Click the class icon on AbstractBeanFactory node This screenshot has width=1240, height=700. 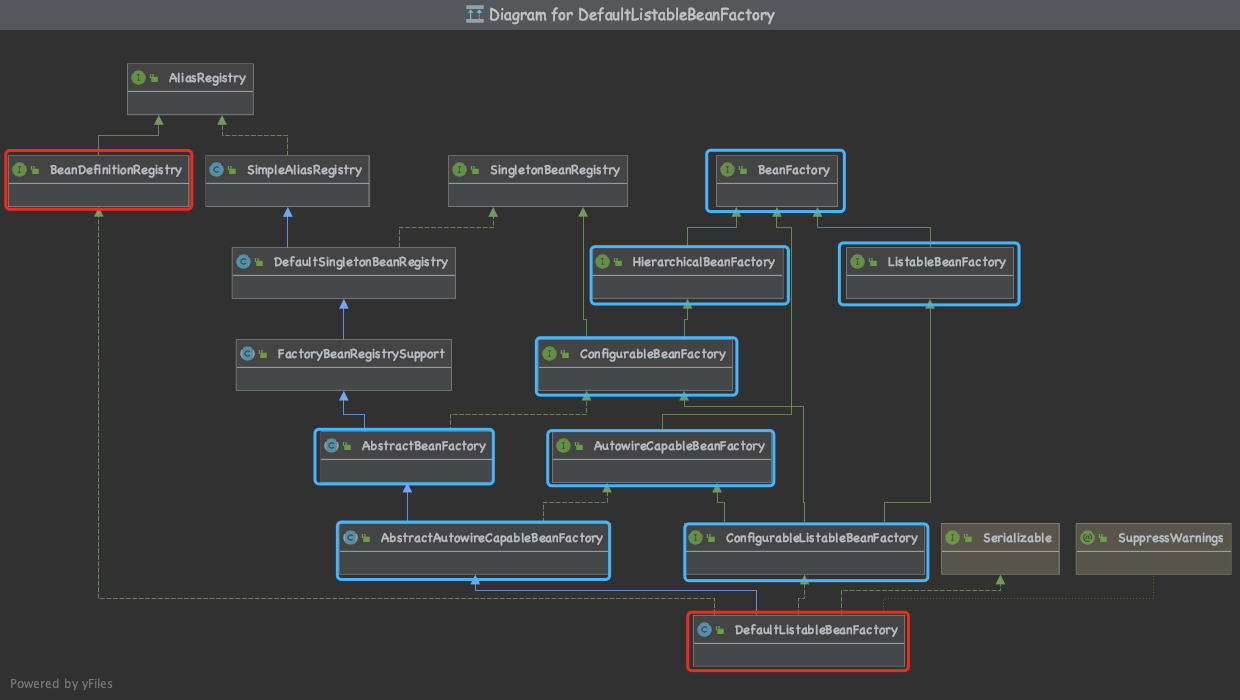(x=330, y=445)
